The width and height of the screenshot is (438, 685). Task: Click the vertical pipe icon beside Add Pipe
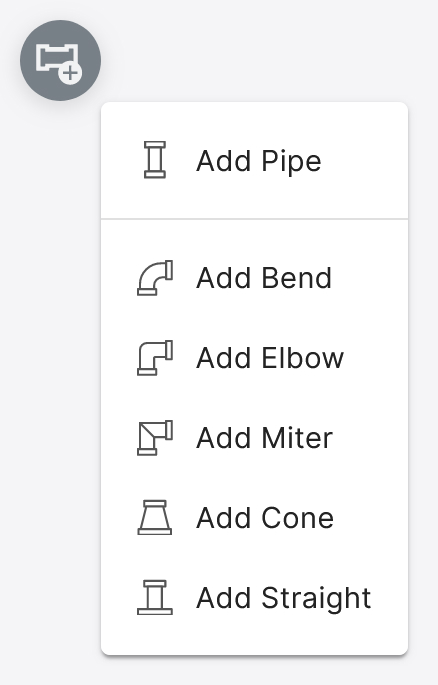tap(155, 160)
